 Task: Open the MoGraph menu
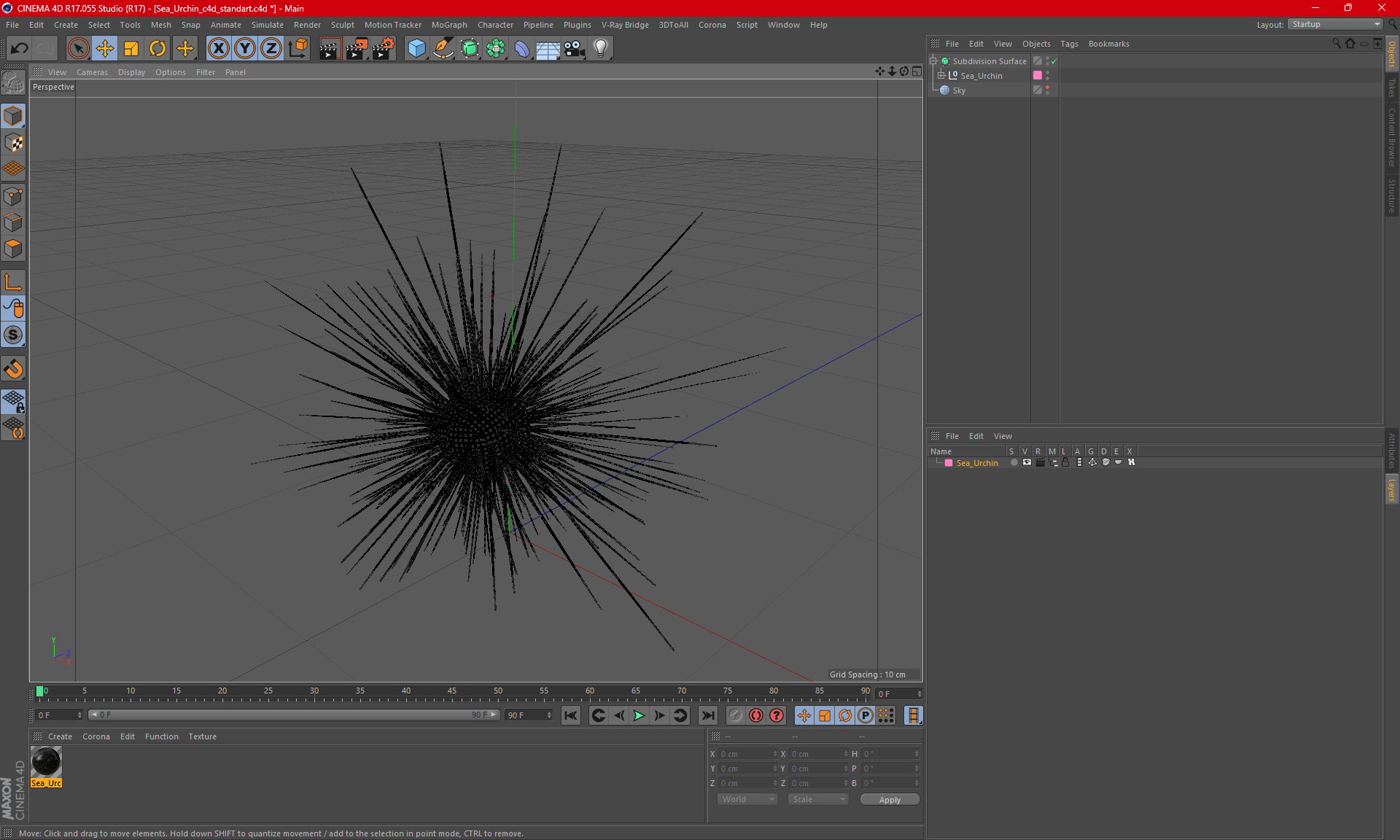(x=449, y=25)
